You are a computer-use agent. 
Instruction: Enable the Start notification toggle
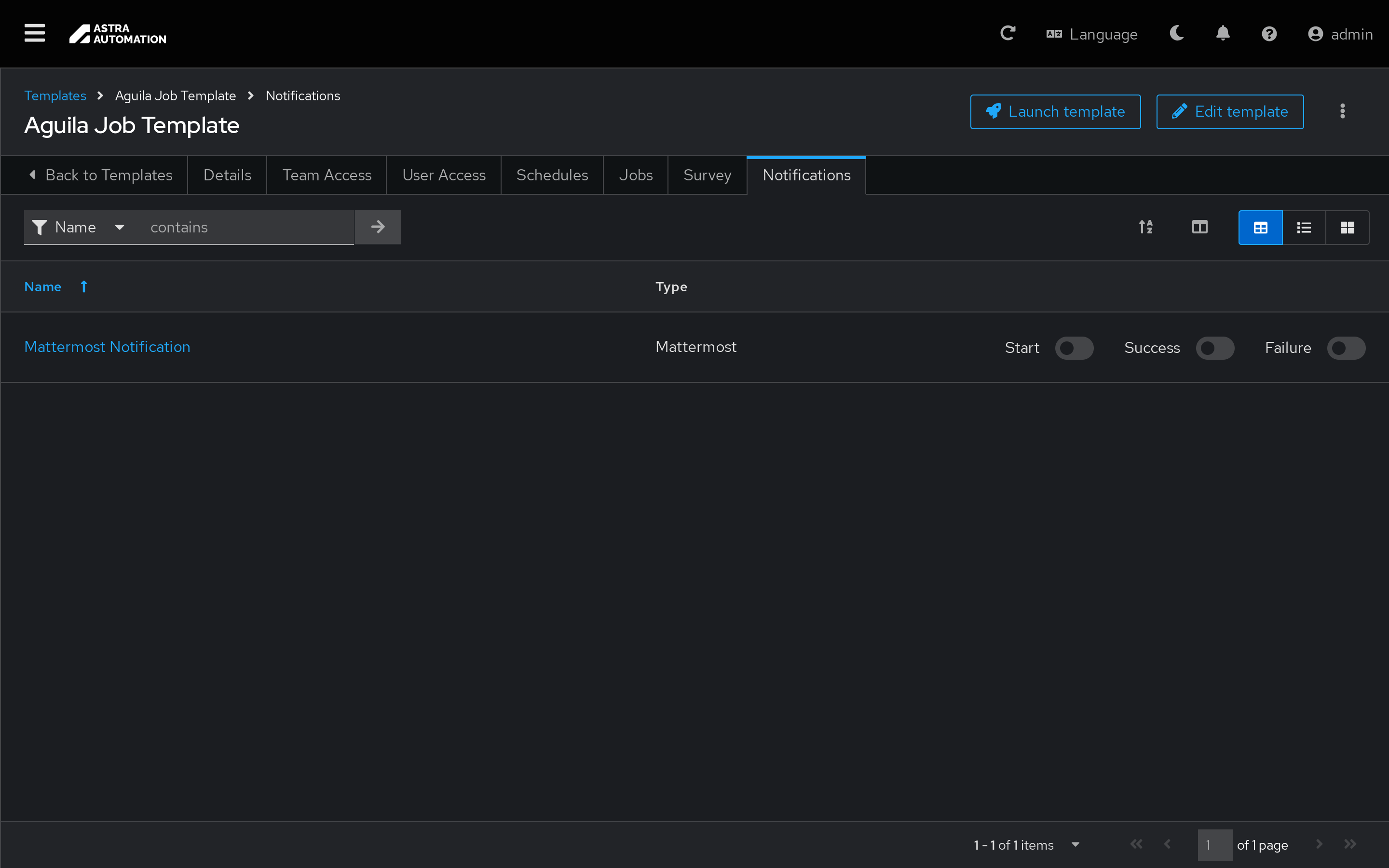click(1074, 348)
